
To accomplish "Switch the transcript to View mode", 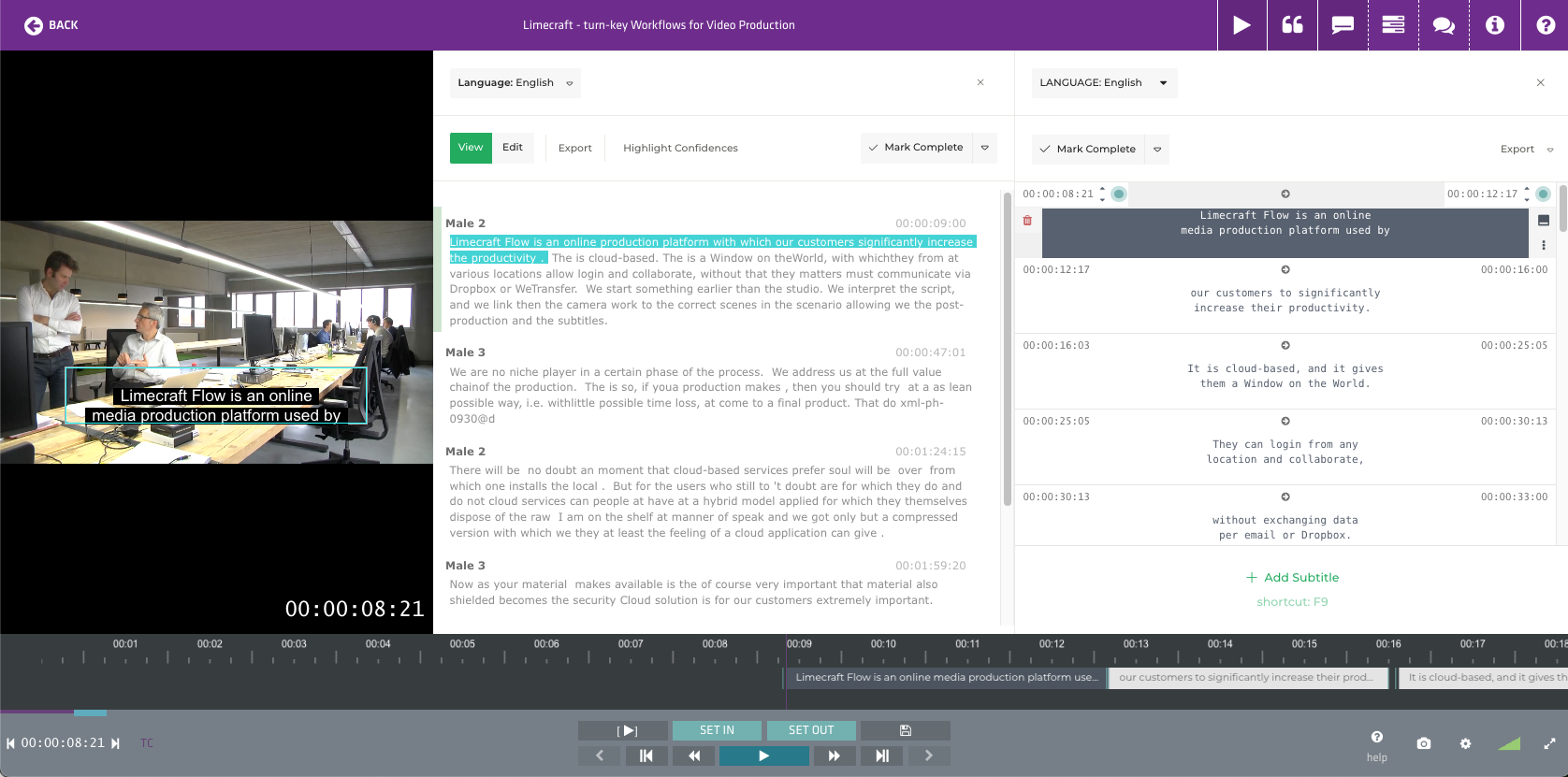I will [x=471, y=148].
